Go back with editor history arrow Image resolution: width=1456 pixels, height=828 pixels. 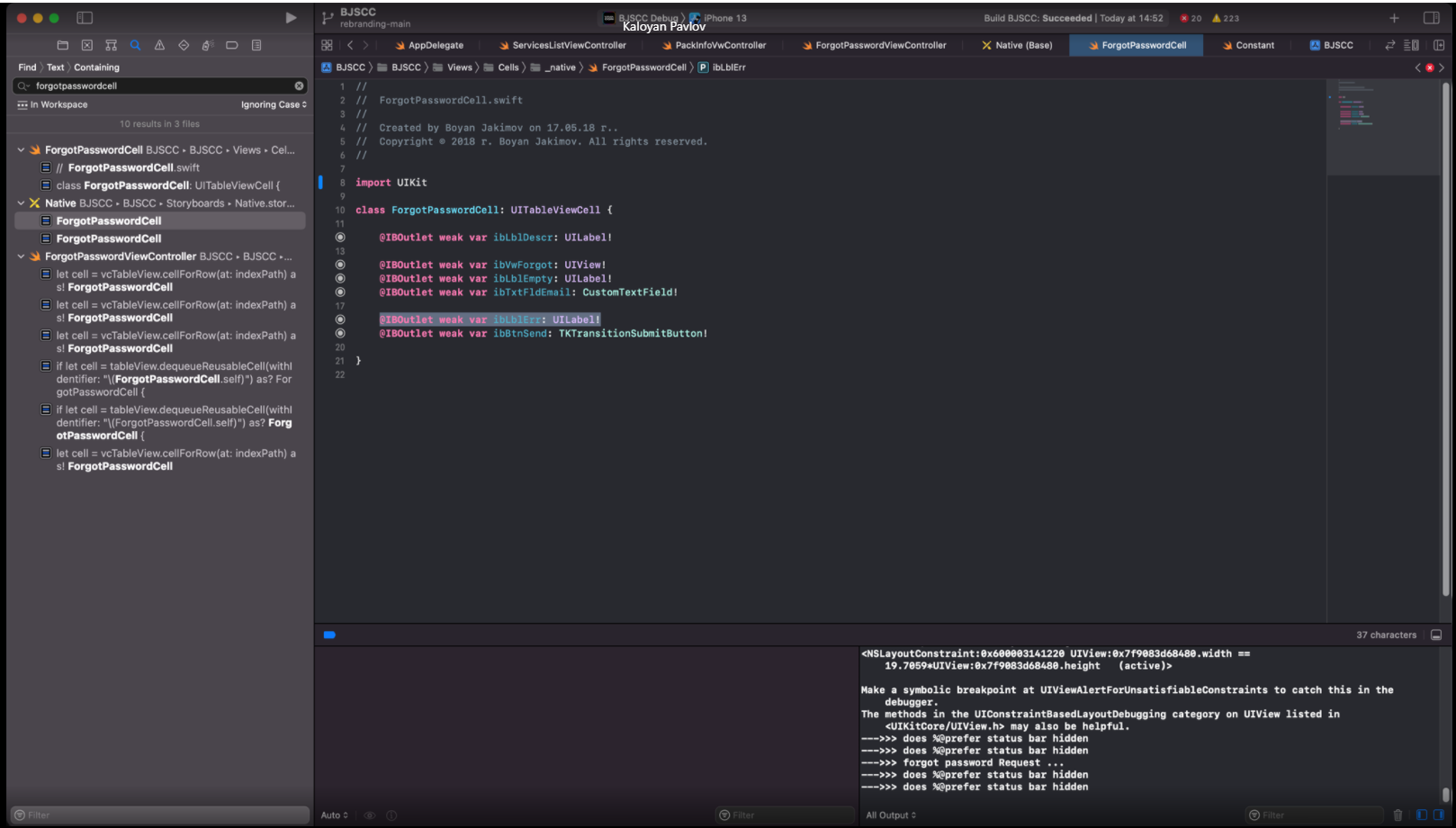coord(350,45)
